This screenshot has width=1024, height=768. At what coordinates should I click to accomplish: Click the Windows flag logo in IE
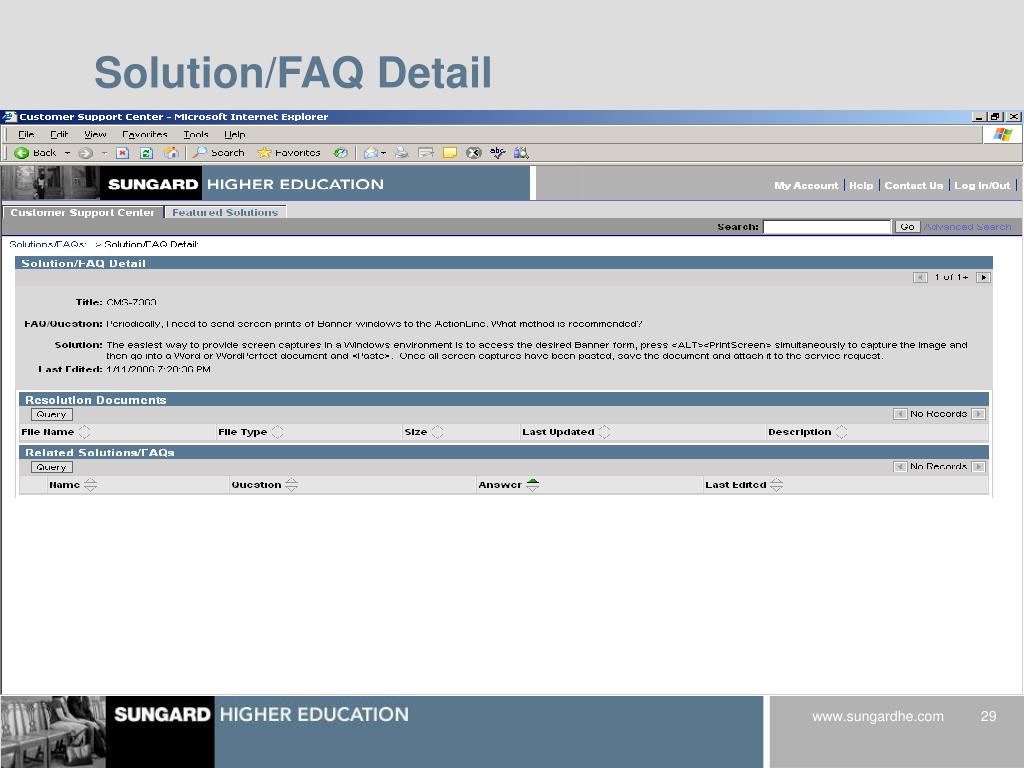pyautogui.click(x=1002, y=135)
